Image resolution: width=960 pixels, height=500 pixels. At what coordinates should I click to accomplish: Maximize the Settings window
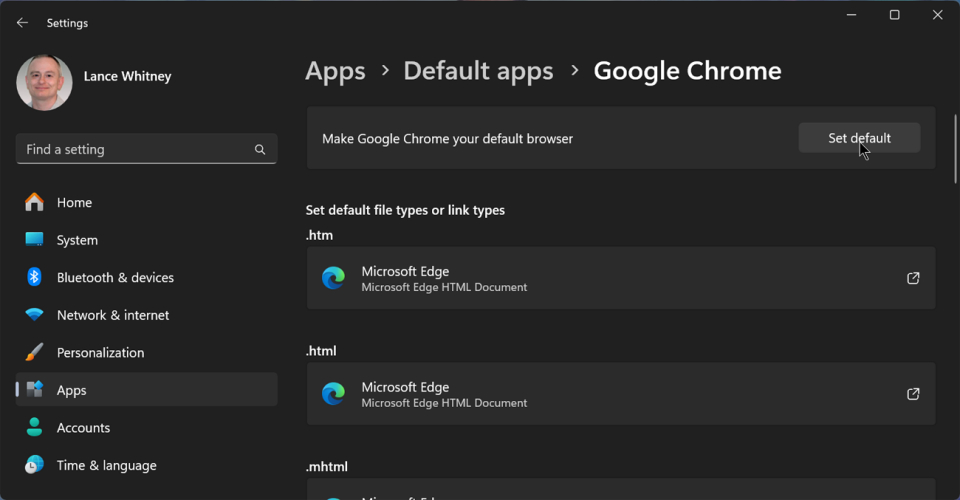pos(894,15)
